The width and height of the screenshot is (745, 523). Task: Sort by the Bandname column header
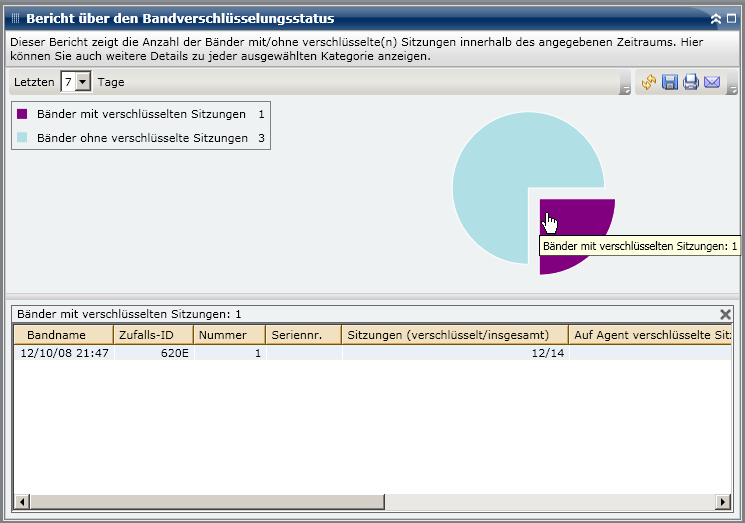point(64,335)
